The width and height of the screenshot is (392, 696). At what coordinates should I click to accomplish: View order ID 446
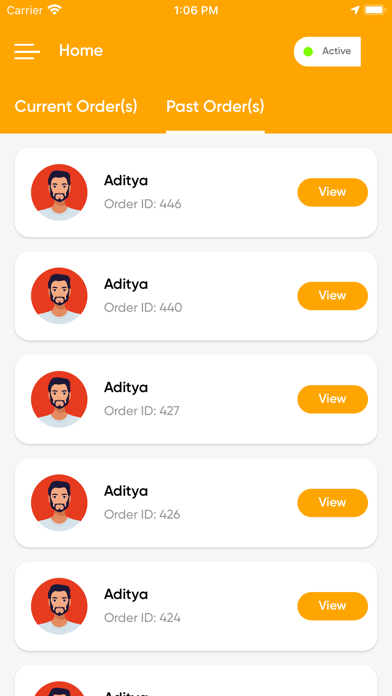coord(333,192)
